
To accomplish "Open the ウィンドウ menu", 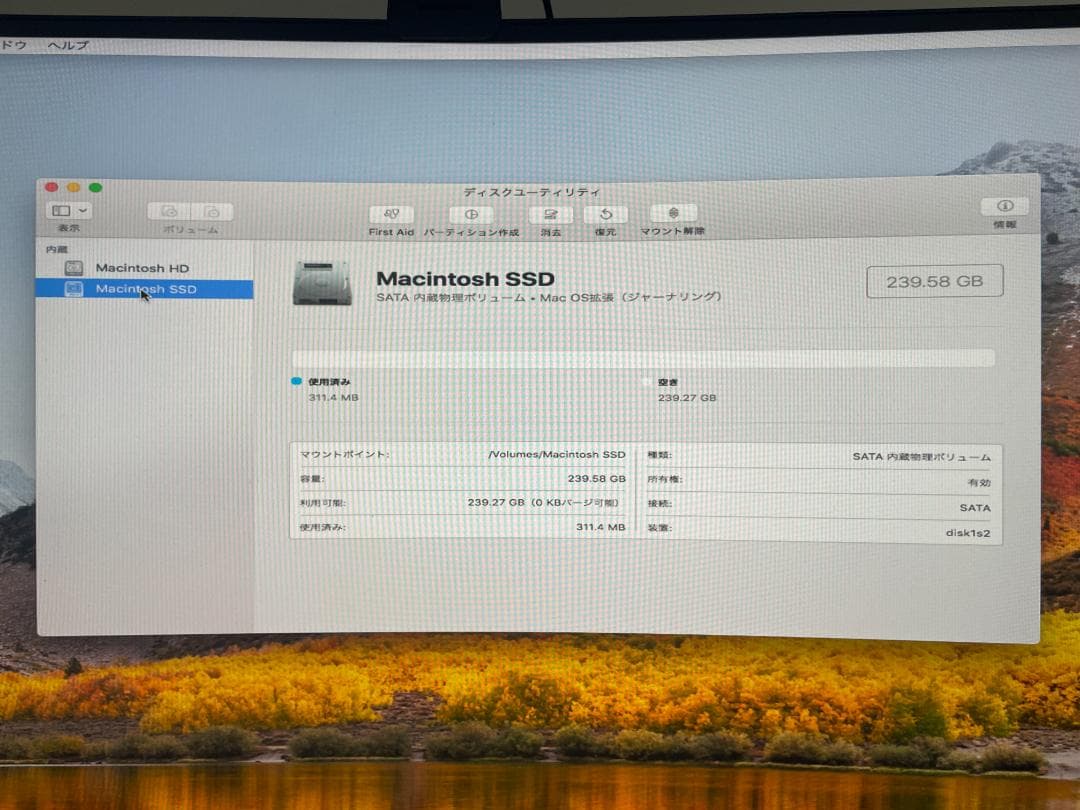I will 14,44.
